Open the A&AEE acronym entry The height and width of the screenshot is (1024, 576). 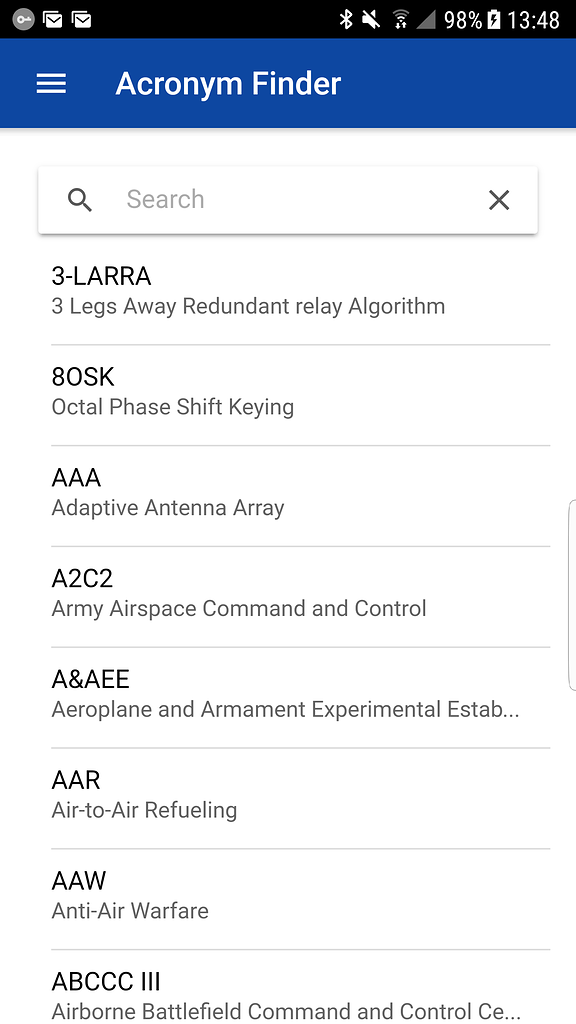pyautogui.click(x=300, y=697)
